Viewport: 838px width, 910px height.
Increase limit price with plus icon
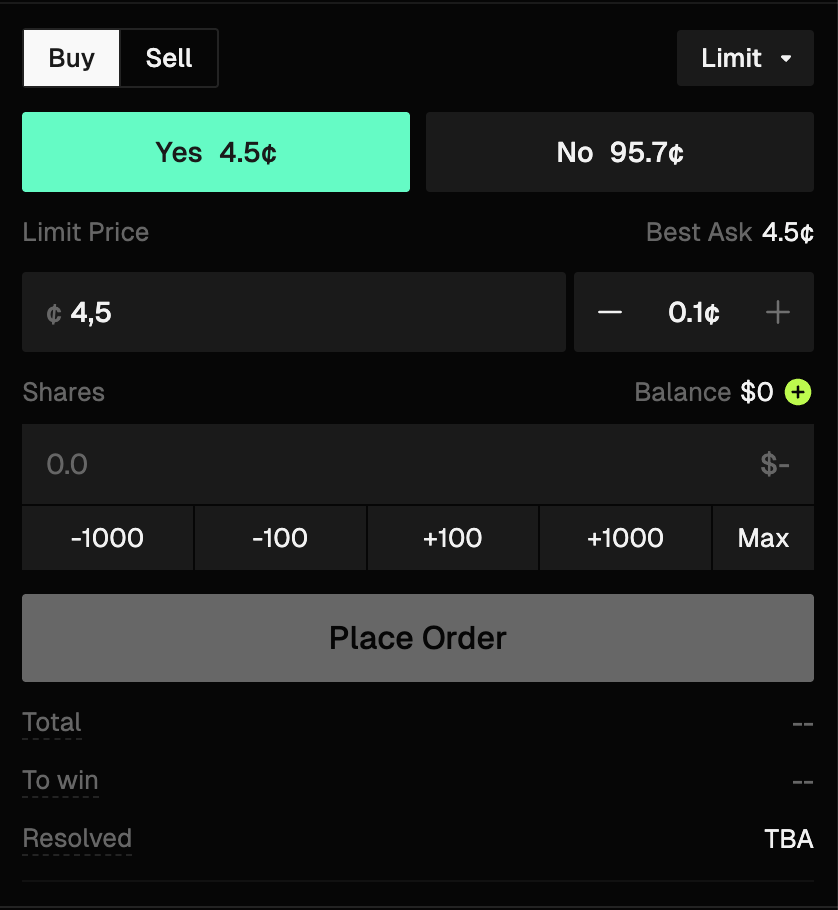[777, 313]
